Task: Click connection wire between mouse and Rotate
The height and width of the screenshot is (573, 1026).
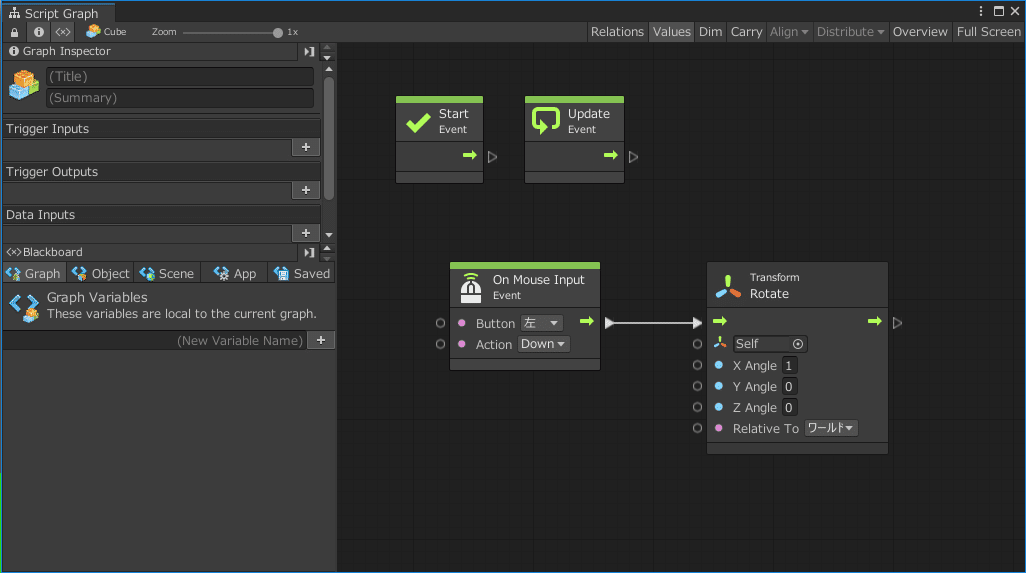Action: (x=653, y=322)
